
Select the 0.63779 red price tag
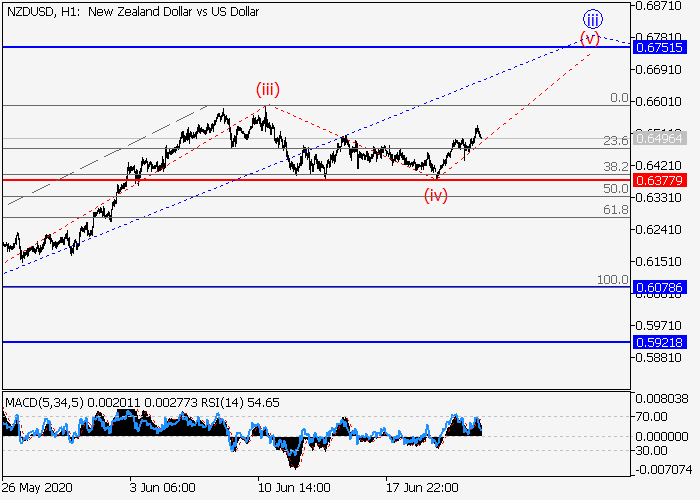coord(660,180)
